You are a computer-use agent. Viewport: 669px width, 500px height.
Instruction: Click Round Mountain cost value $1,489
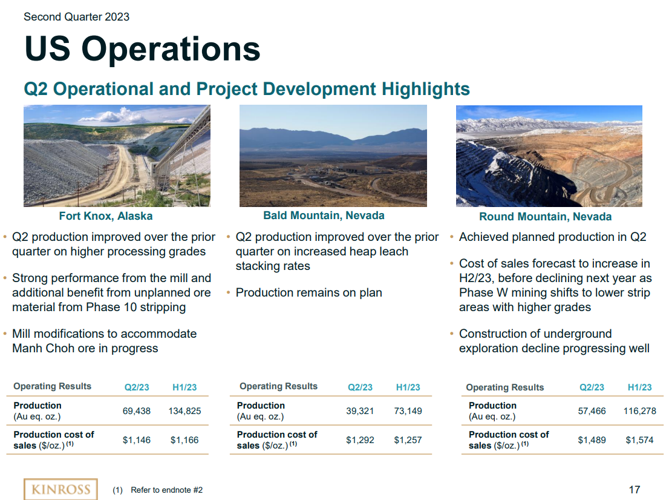pyautogui.click(x=592, y=440)
